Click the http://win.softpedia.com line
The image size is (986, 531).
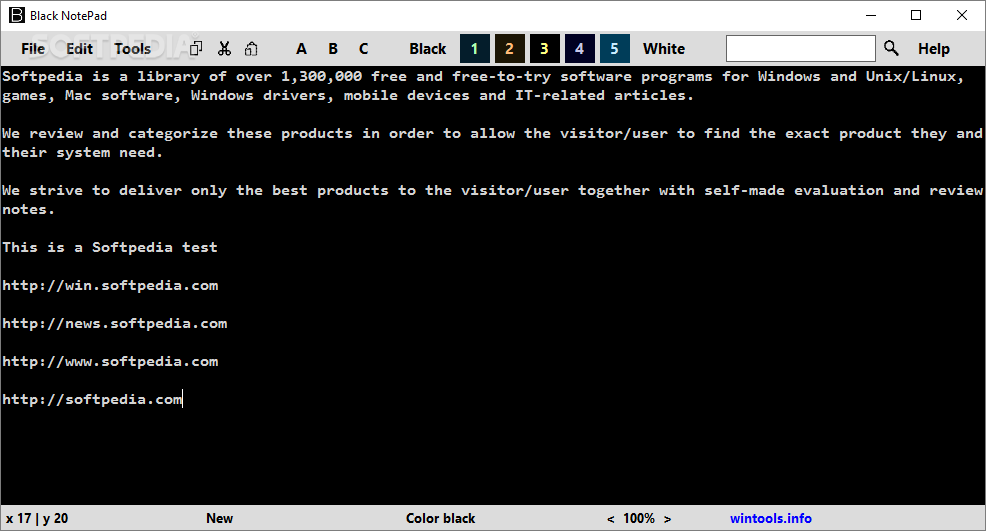pos(110,286)
